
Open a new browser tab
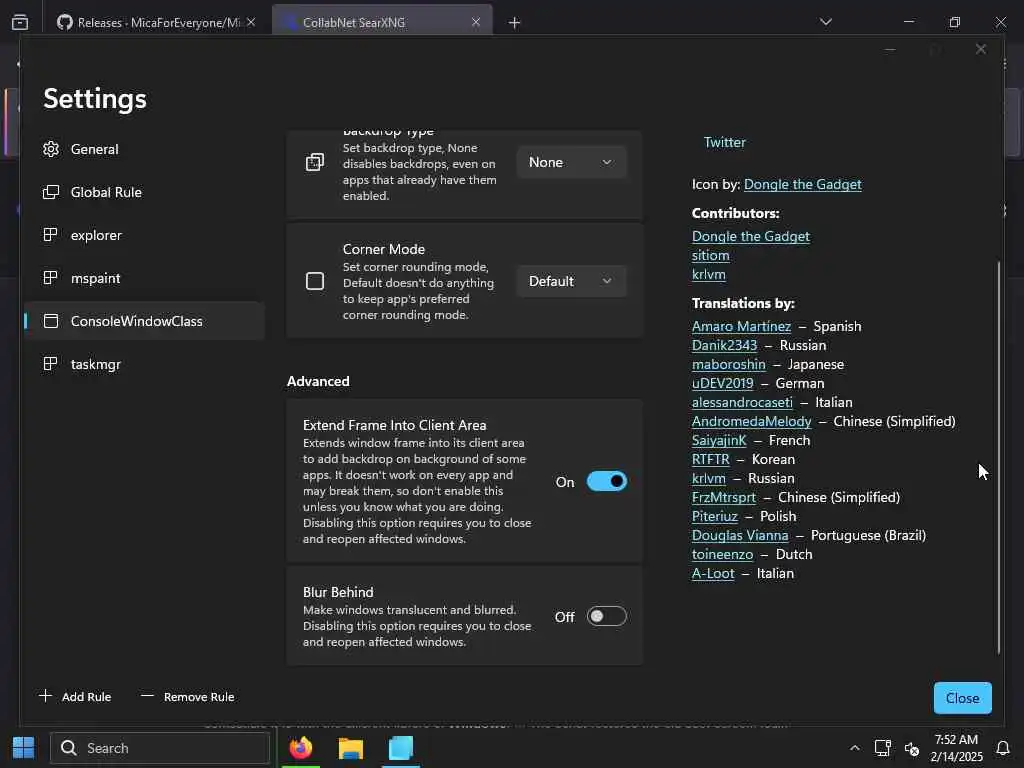click(515, 23)
